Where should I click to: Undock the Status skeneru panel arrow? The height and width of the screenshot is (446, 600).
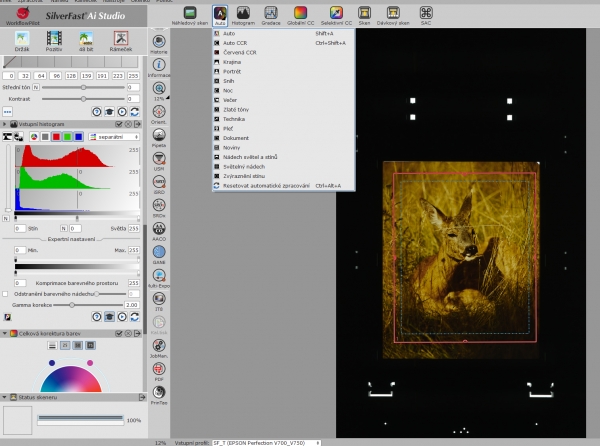coord(142,397)
